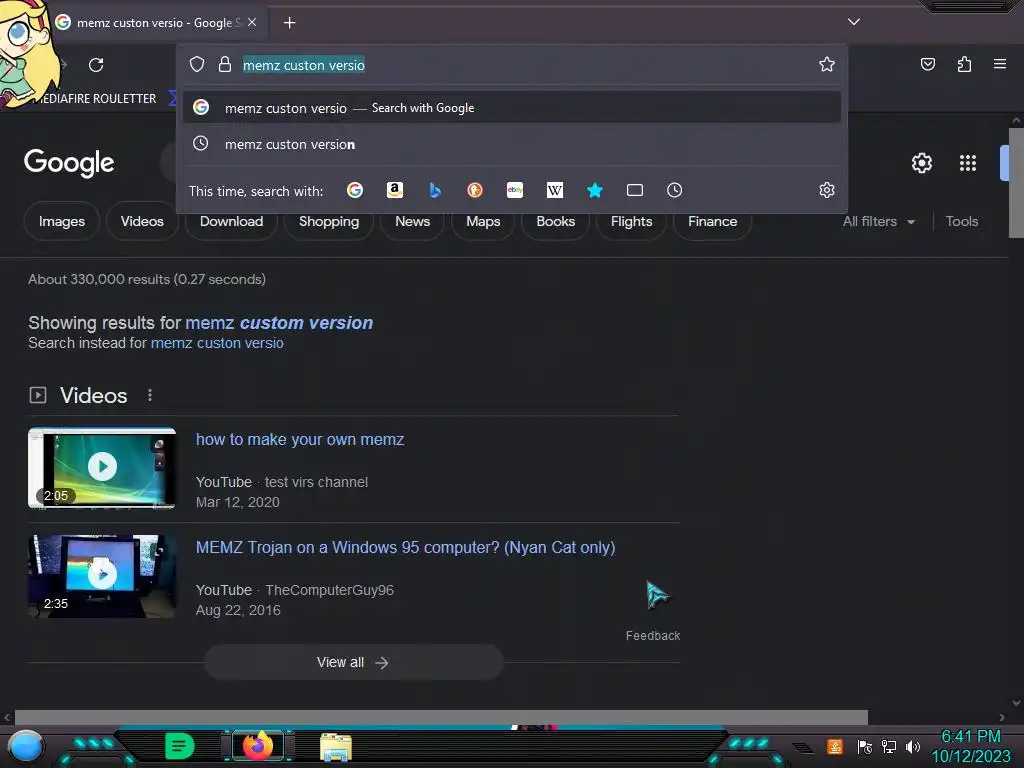This screenshot has height=768, width=1024.
Task: Switch to the Books filter
Action: (x=555, y=221)
